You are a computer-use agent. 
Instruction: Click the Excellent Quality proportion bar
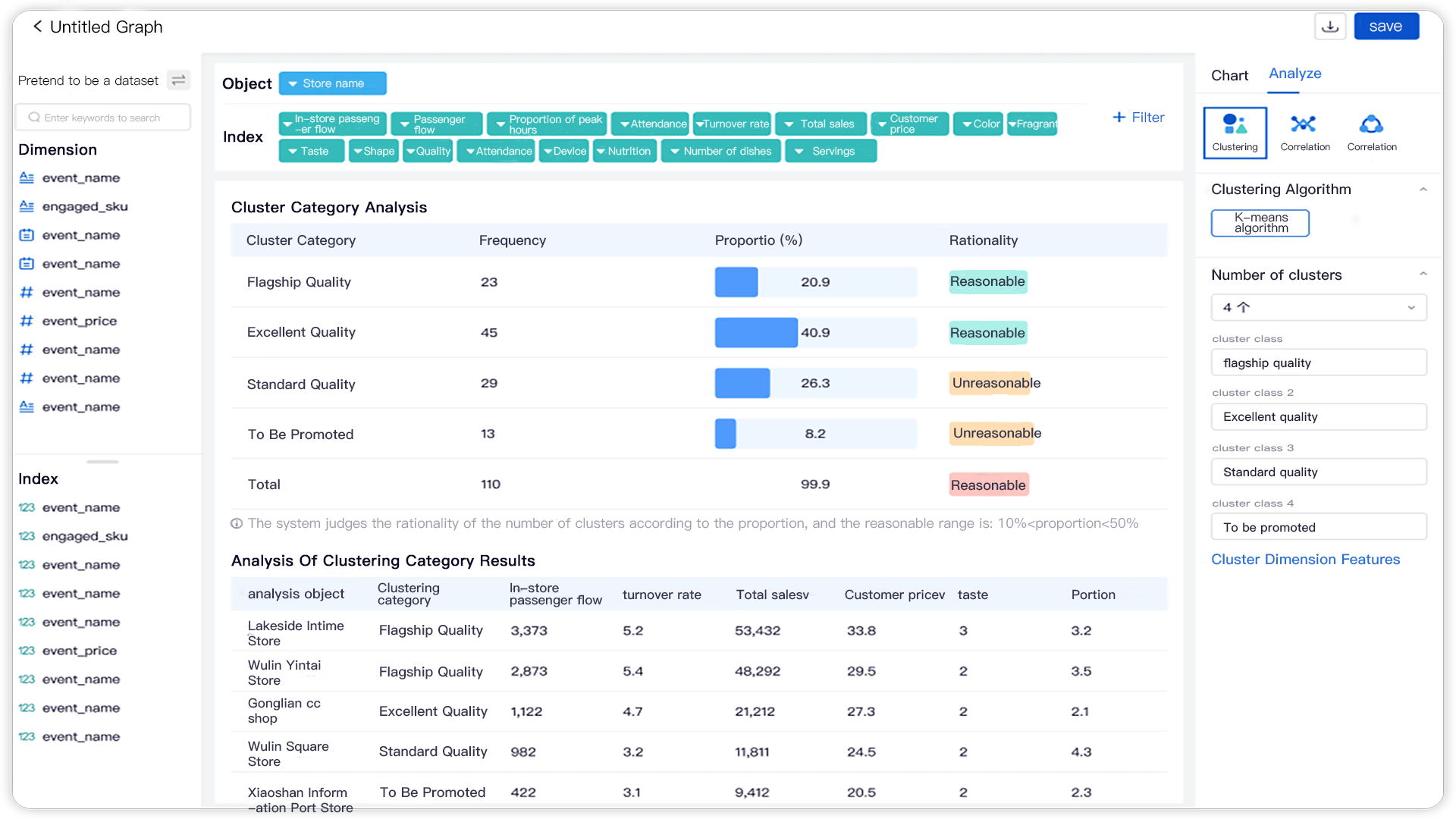(756, 332)
